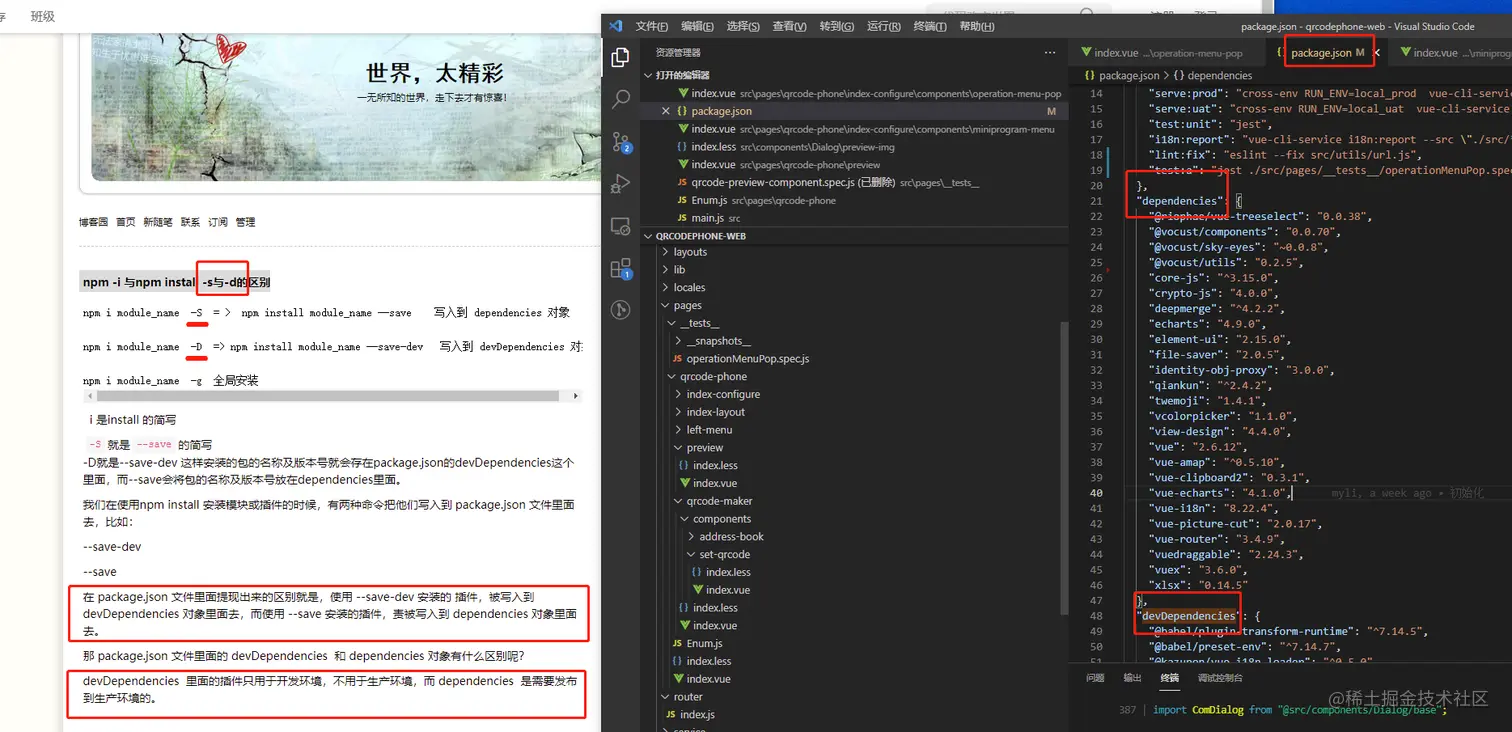Screen dimensions: 1512x732
Task: Open the Explorer panel's more actions menu
Action: point(1050,53)
